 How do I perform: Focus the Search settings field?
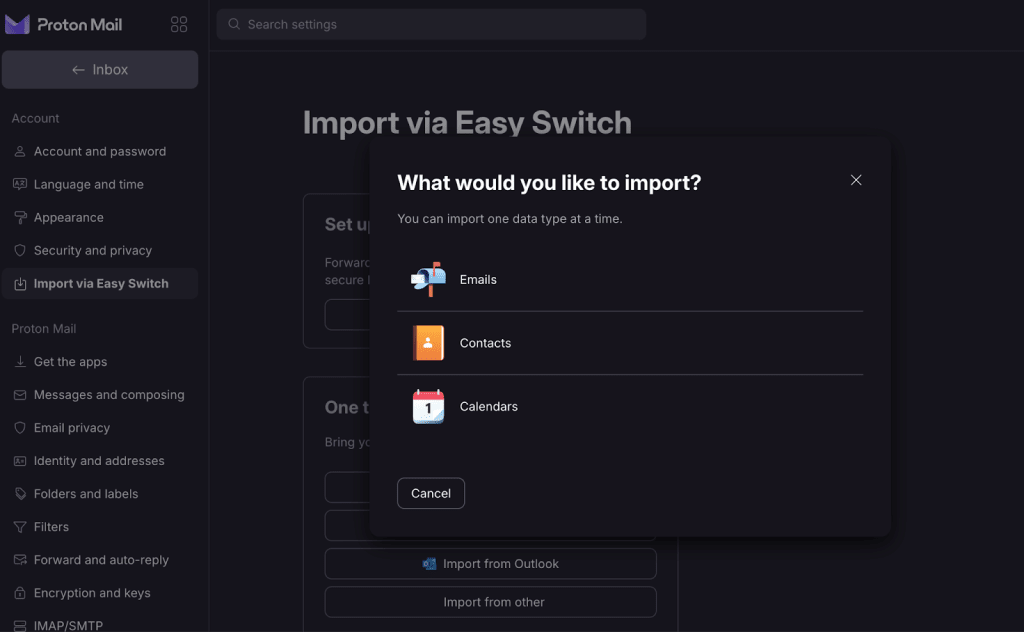(431, 24)
